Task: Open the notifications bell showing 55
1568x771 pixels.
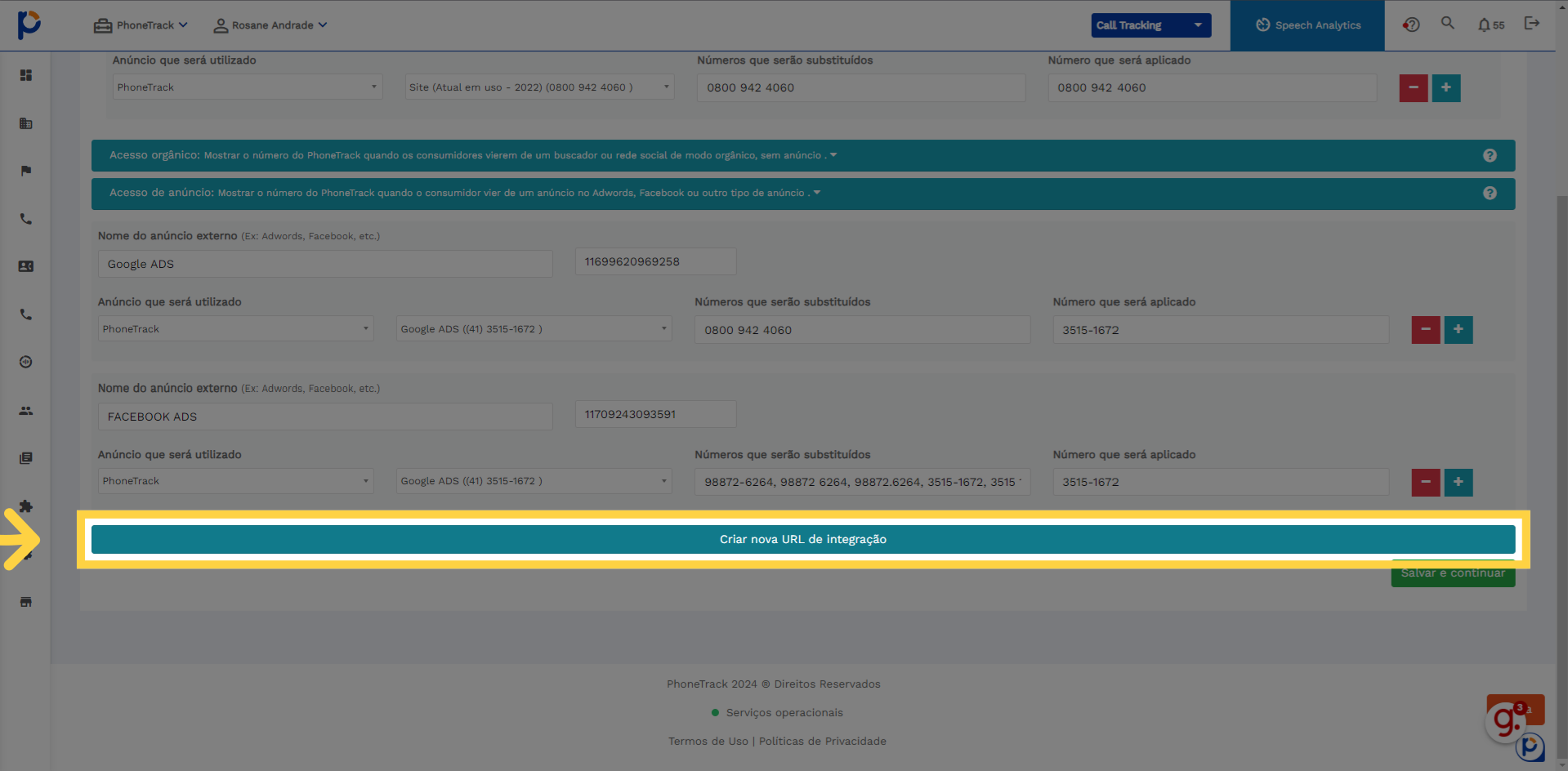Action: (1490, 25)
